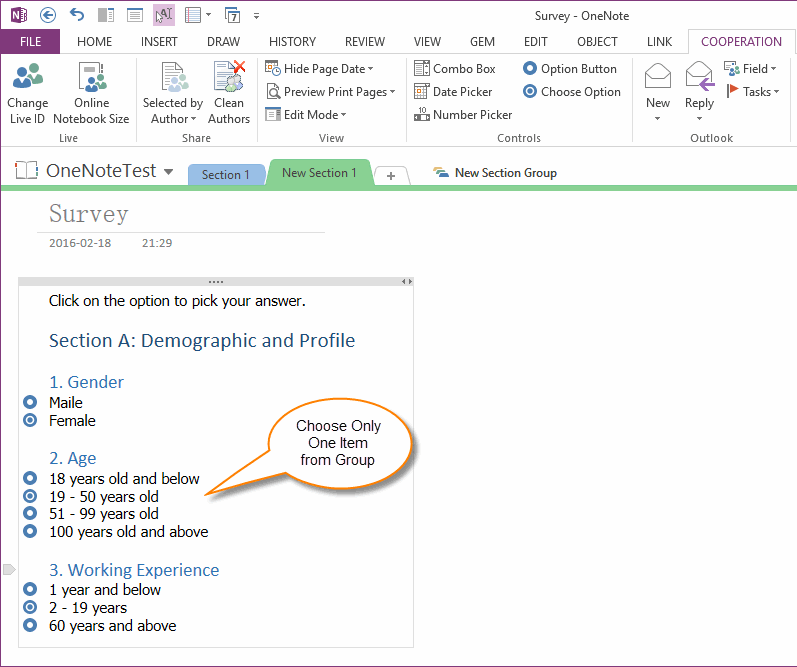The height and width of the screenshot is (667, 797).
Task: Click the Section A: Demographic and Profile heading
Action: coord(202,341)
